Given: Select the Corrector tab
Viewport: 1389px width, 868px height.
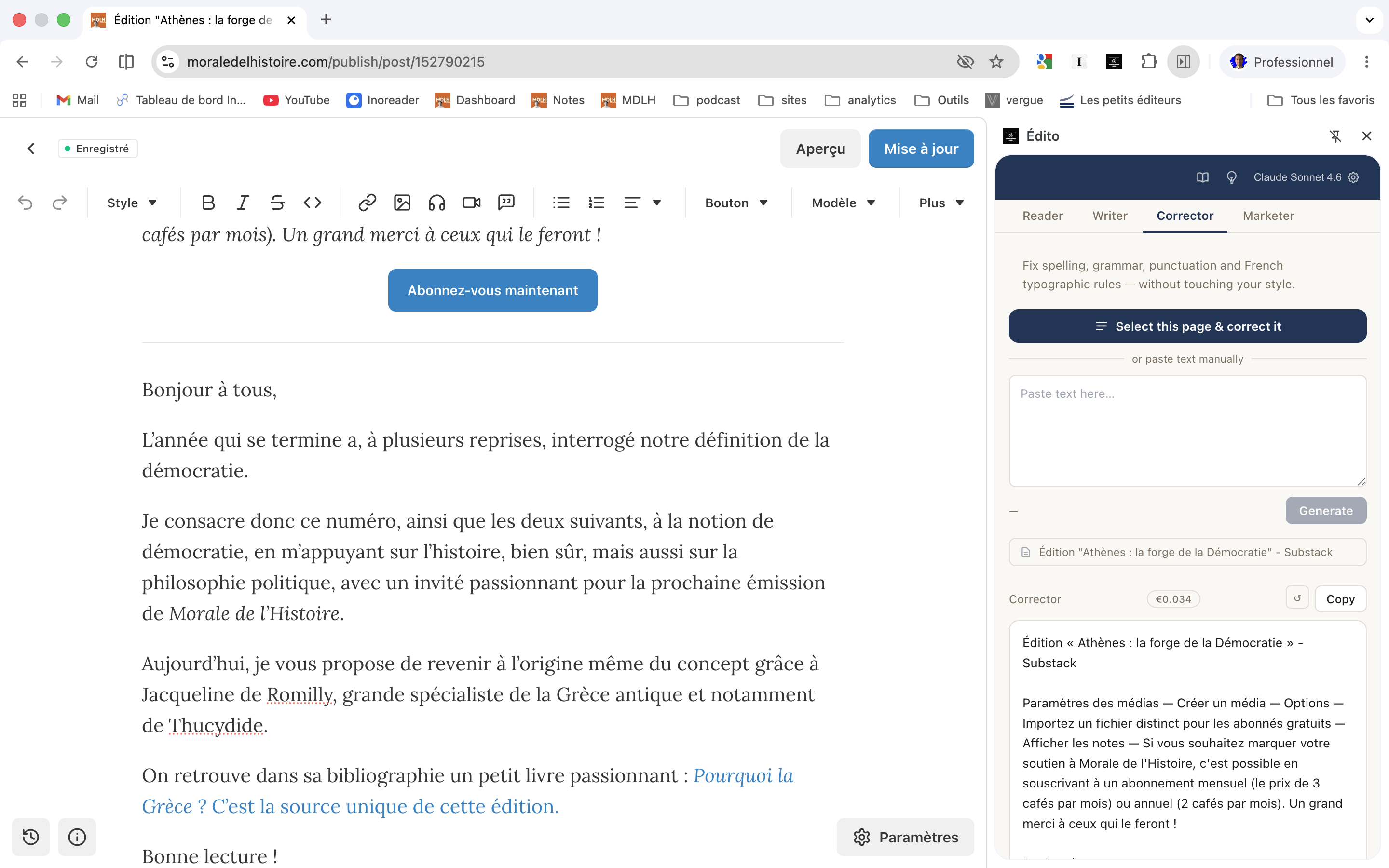Looking at the screenshot, I should [1185, 216].
